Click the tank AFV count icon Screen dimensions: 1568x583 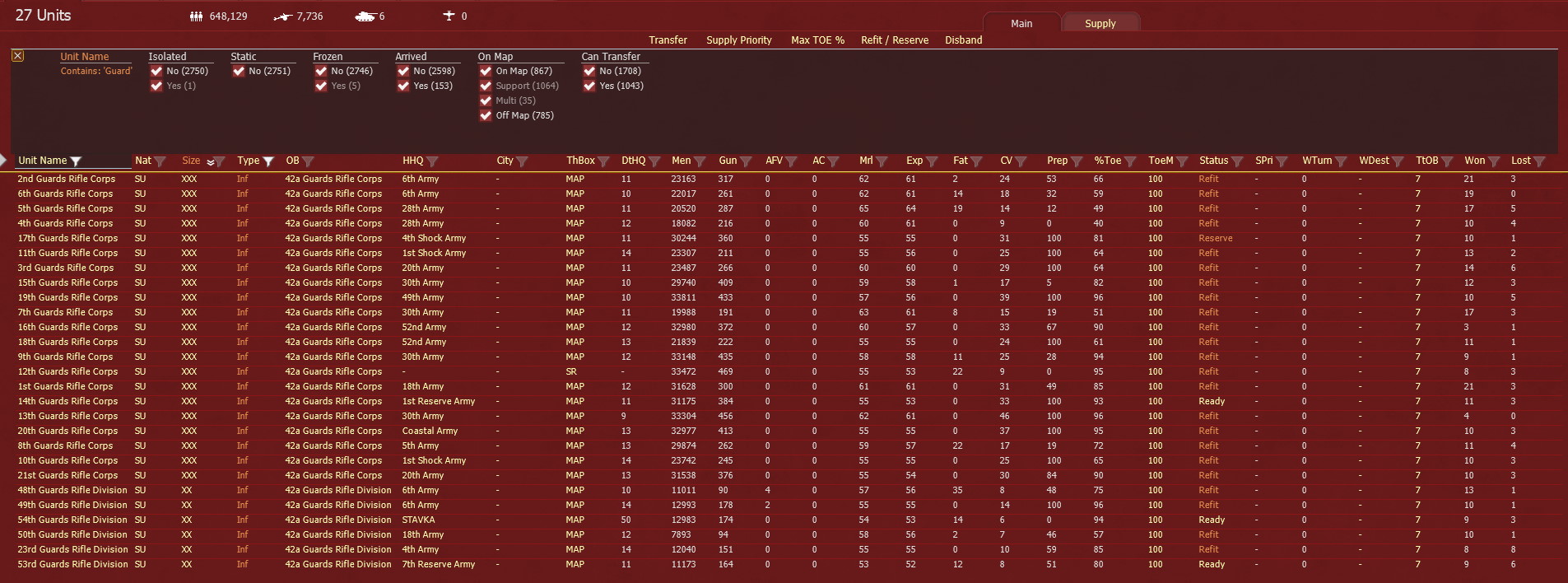coord(365,16)
